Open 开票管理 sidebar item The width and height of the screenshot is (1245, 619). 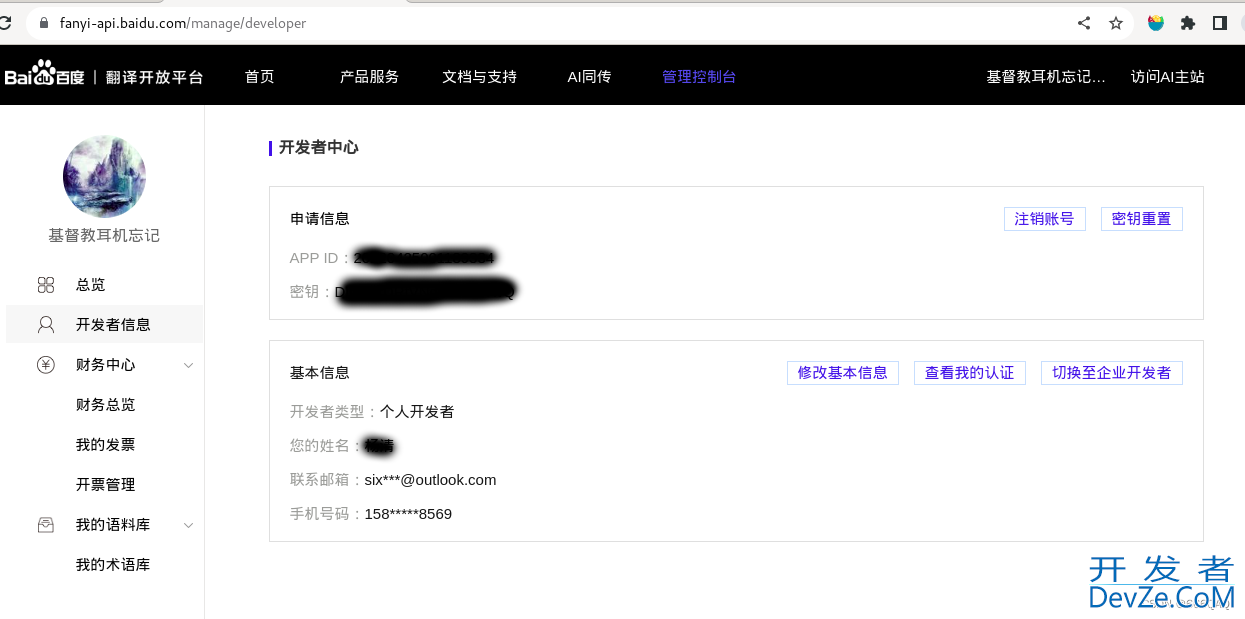tap(104, 485)
